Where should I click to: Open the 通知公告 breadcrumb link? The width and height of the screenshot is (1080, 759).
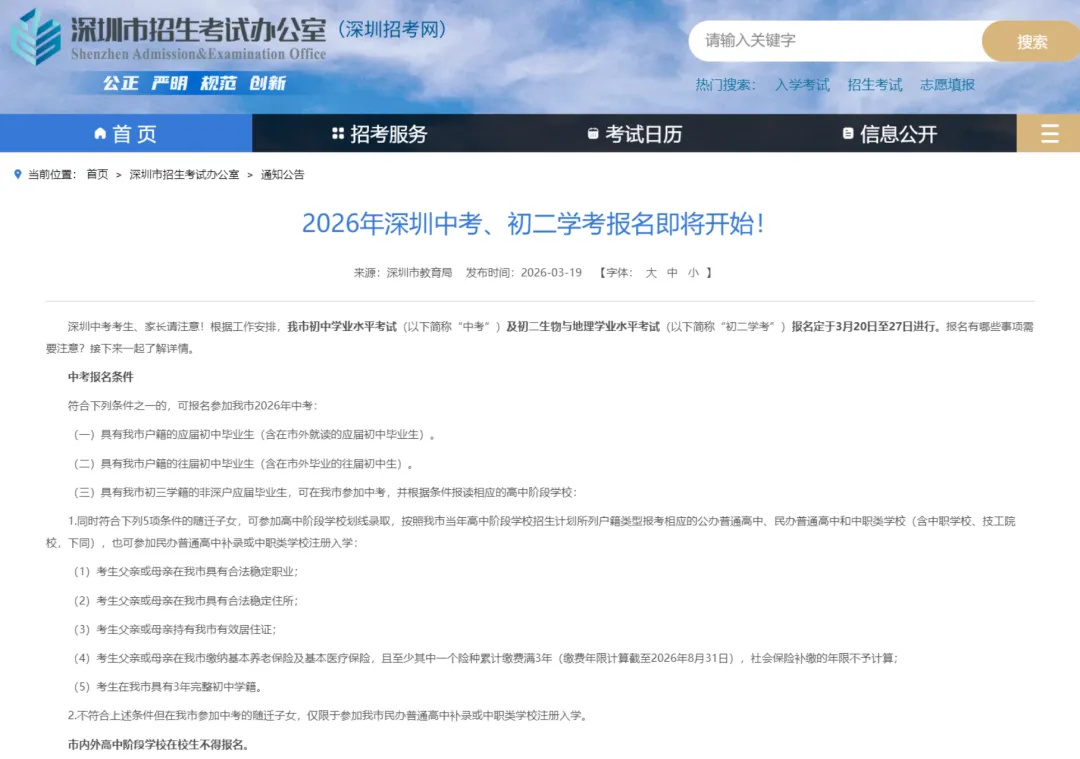point(283,174)
